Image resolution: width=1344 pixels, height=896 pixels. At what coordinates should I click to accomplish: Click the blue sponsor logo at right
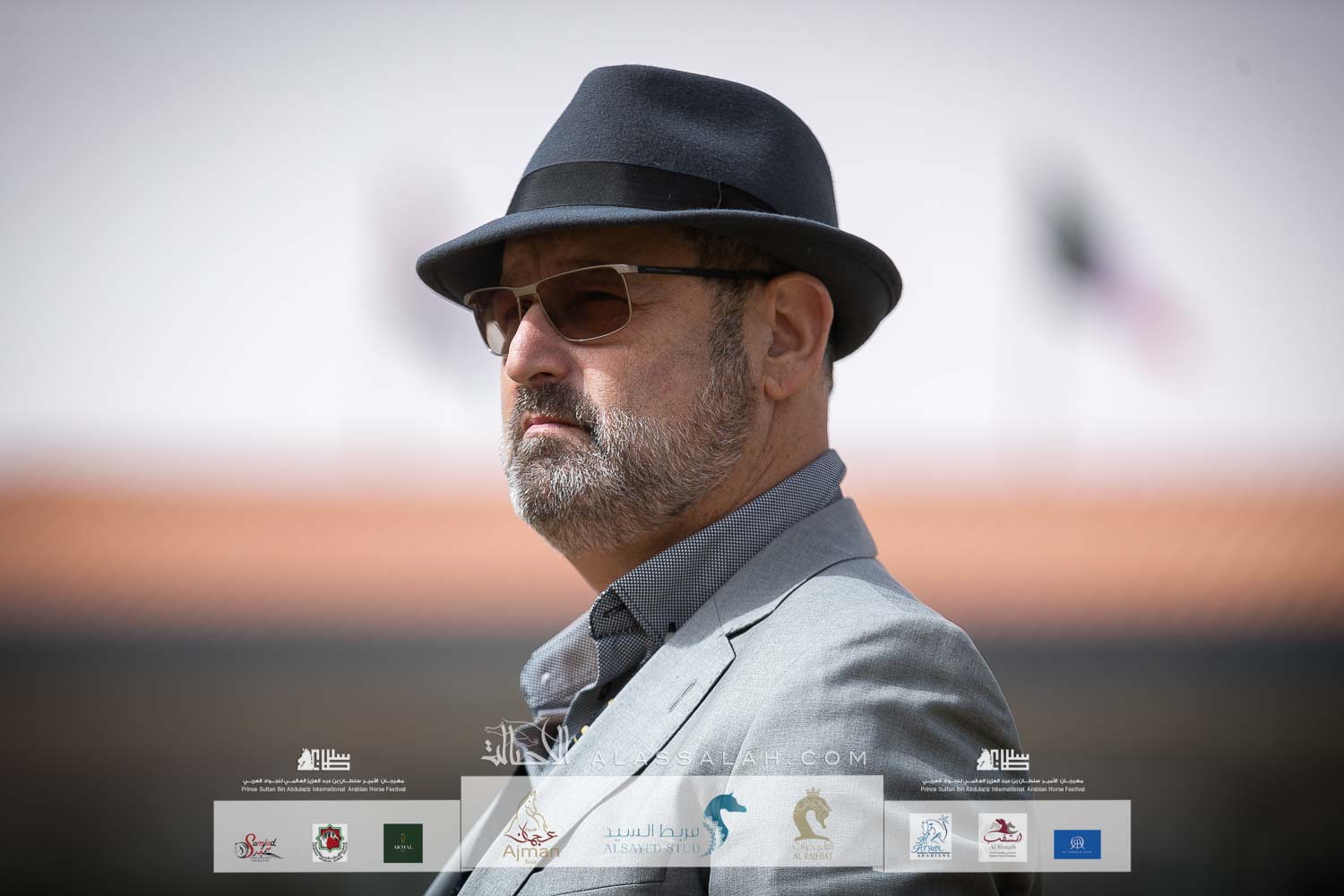1077,843
